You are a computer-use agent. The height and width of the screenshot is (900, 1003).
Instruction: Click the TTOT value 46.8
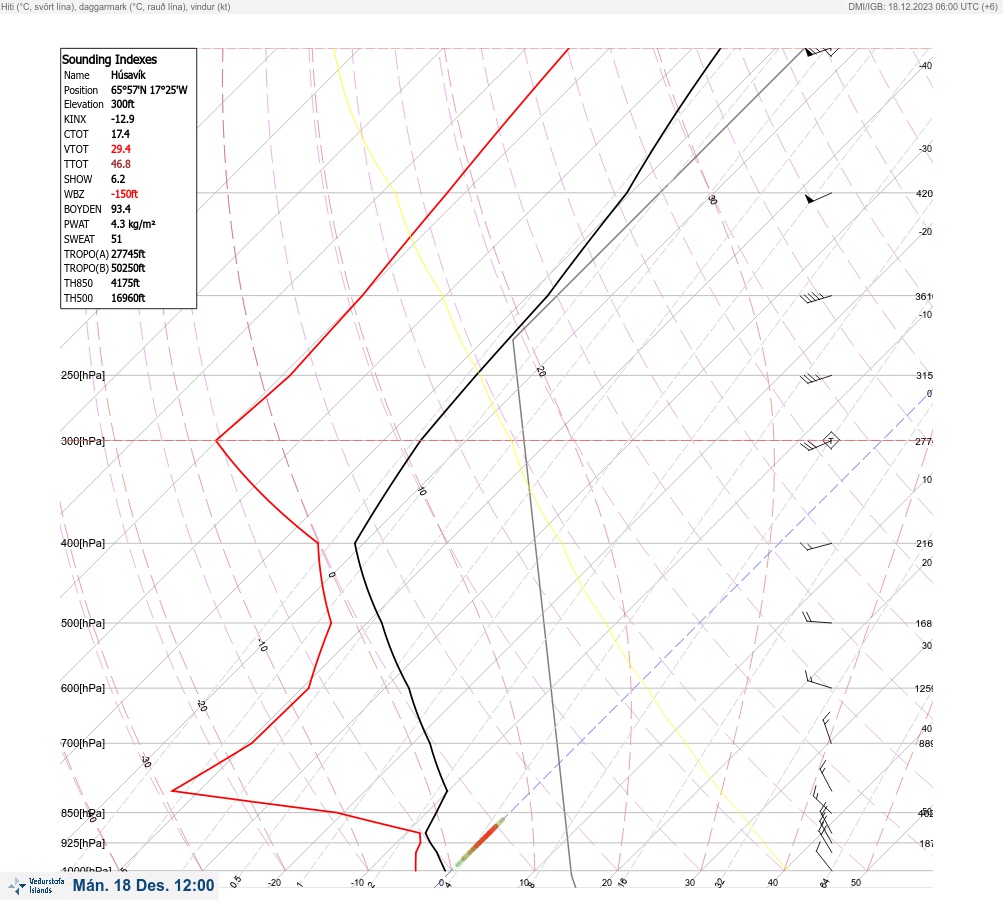point(120,164)
